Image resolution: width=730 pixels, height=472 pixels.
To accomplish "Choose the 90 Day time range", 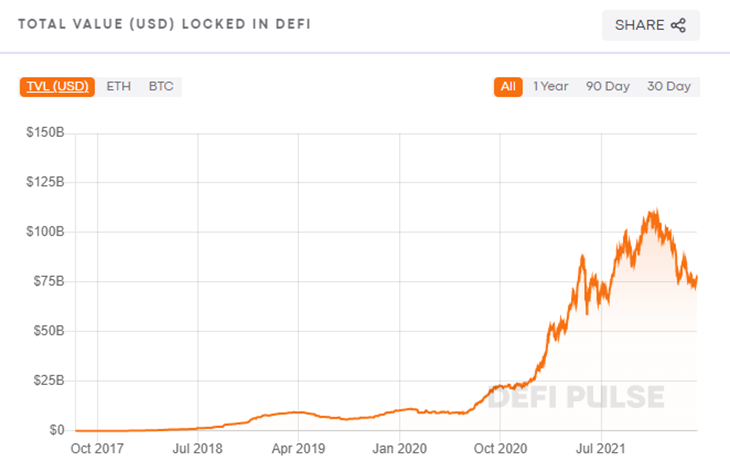I will pyautogui.click(x=608, y=87).
